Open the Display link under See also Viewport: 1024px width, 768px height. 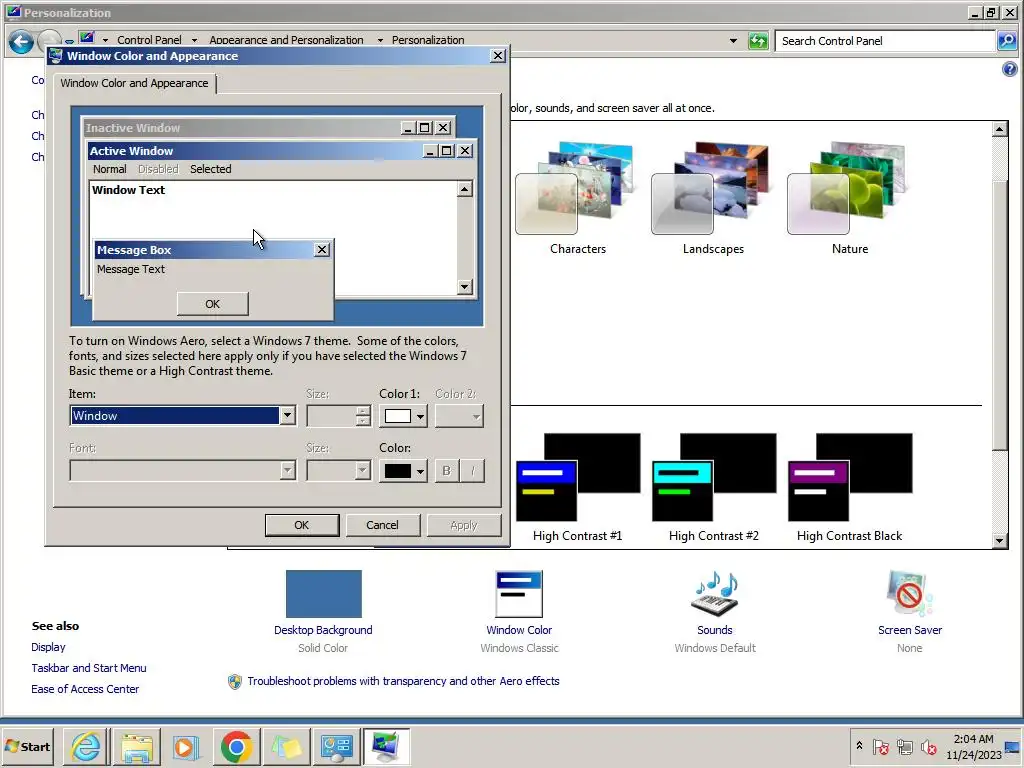tap(48, 647)
